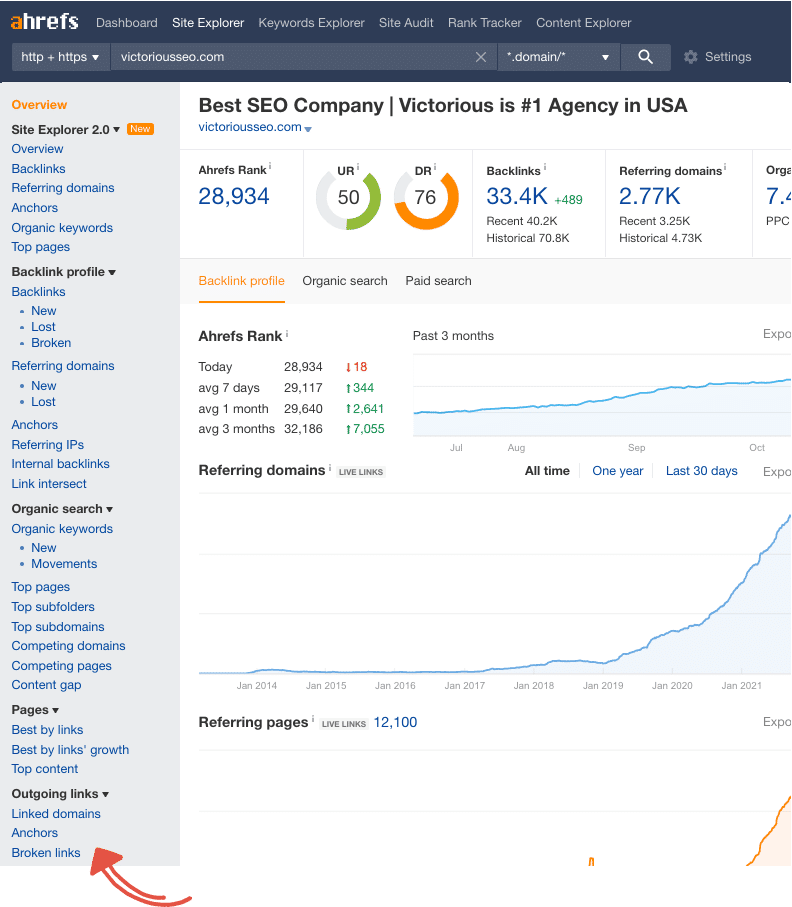Open New referring domains in sidebar

pos(43,386)
